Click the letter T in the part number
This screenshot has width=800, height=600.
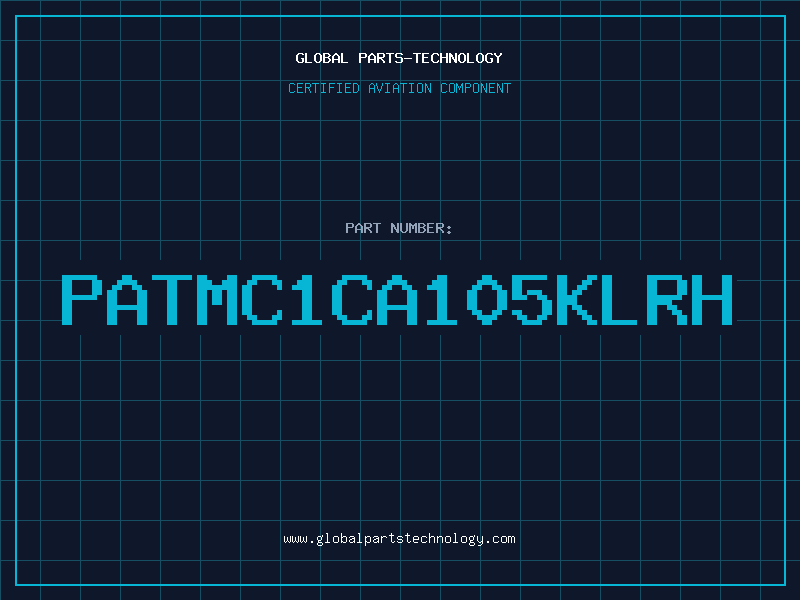point(172,300)
